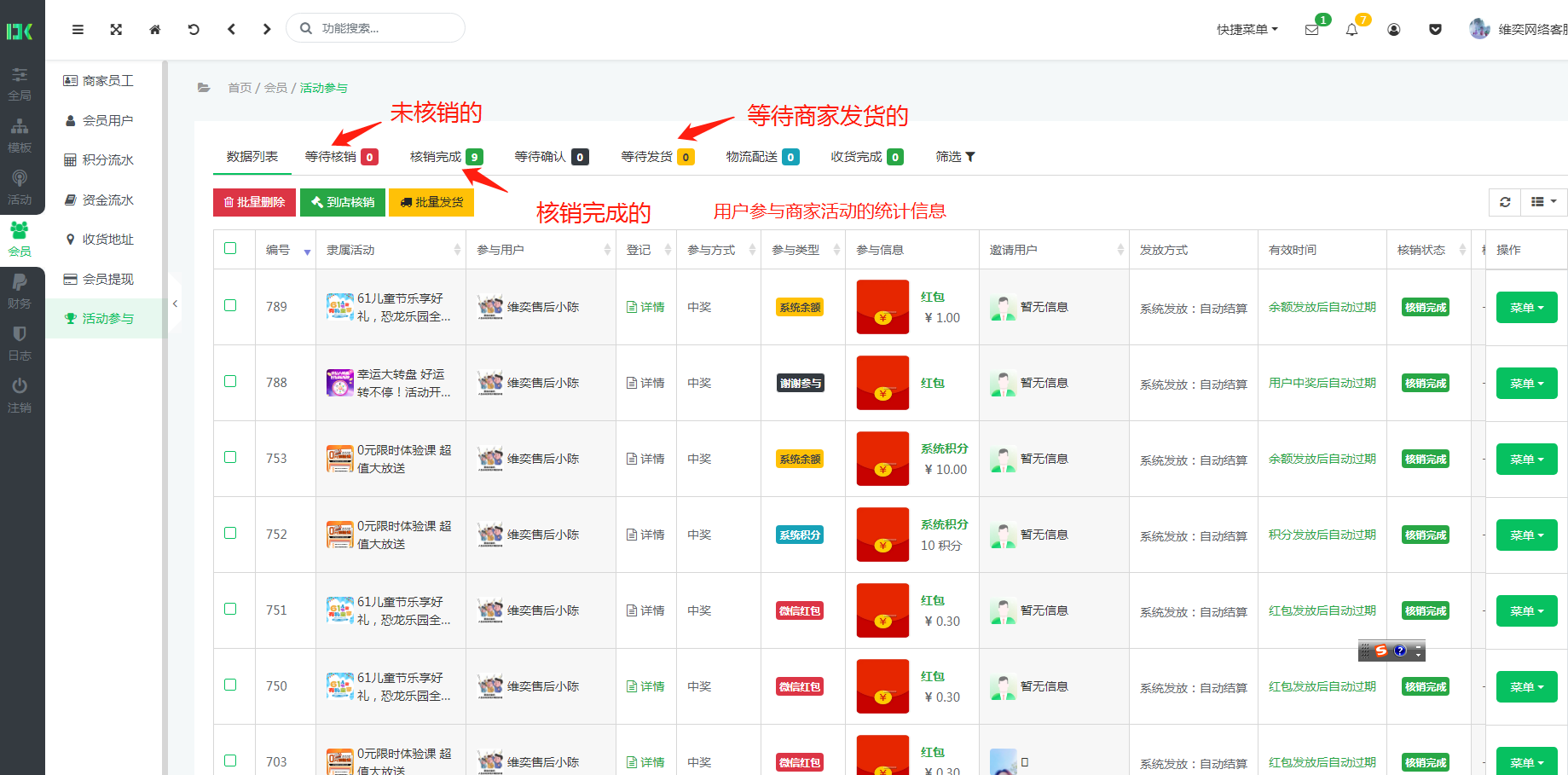Open 菜单 dropdown for row 752
Viewport: 1568px width, 775px height.
[x=1526, y=535]
